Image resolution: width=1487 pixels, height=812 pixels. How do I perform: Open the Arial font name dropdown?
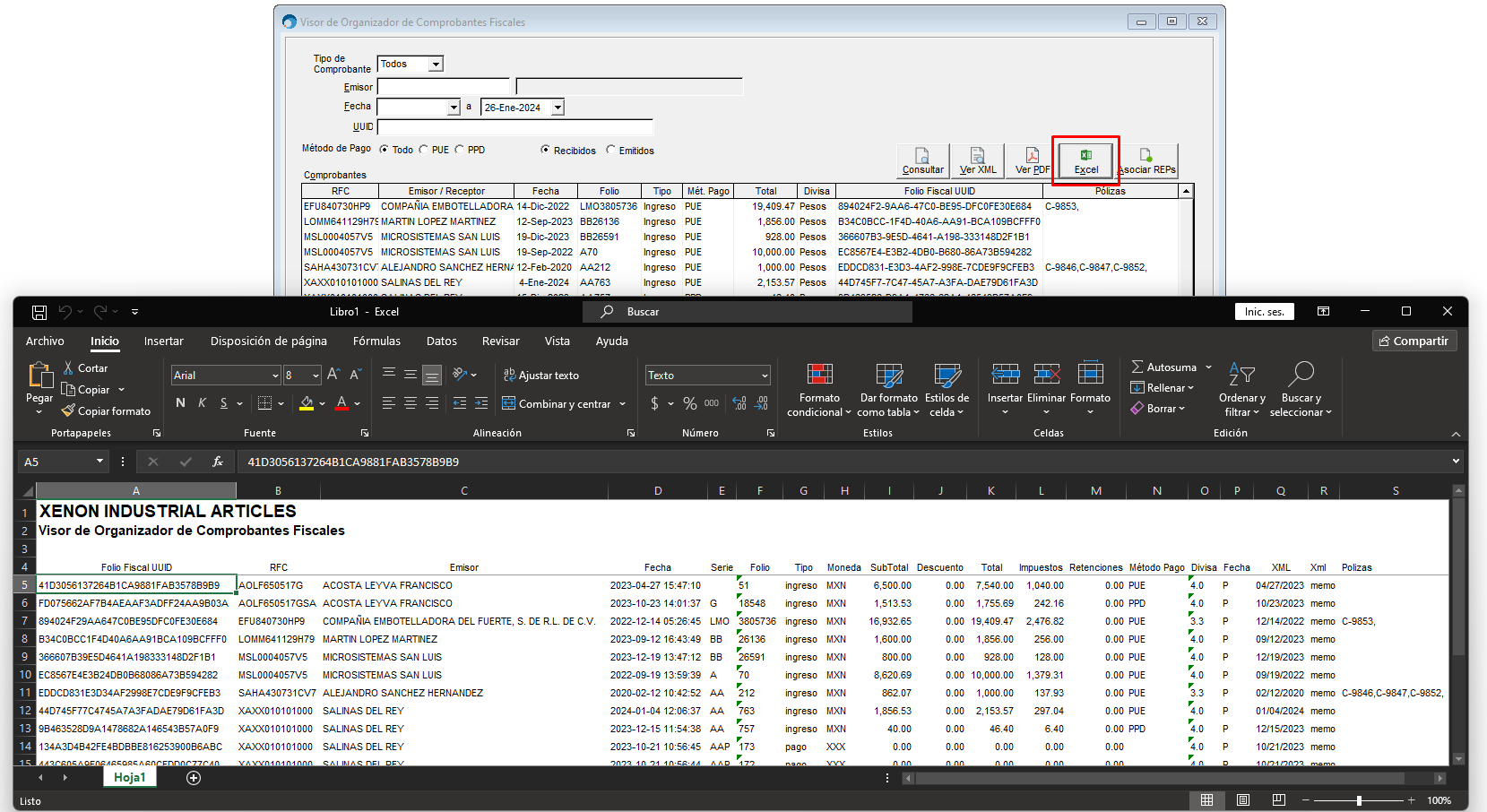tap(274, 376)
